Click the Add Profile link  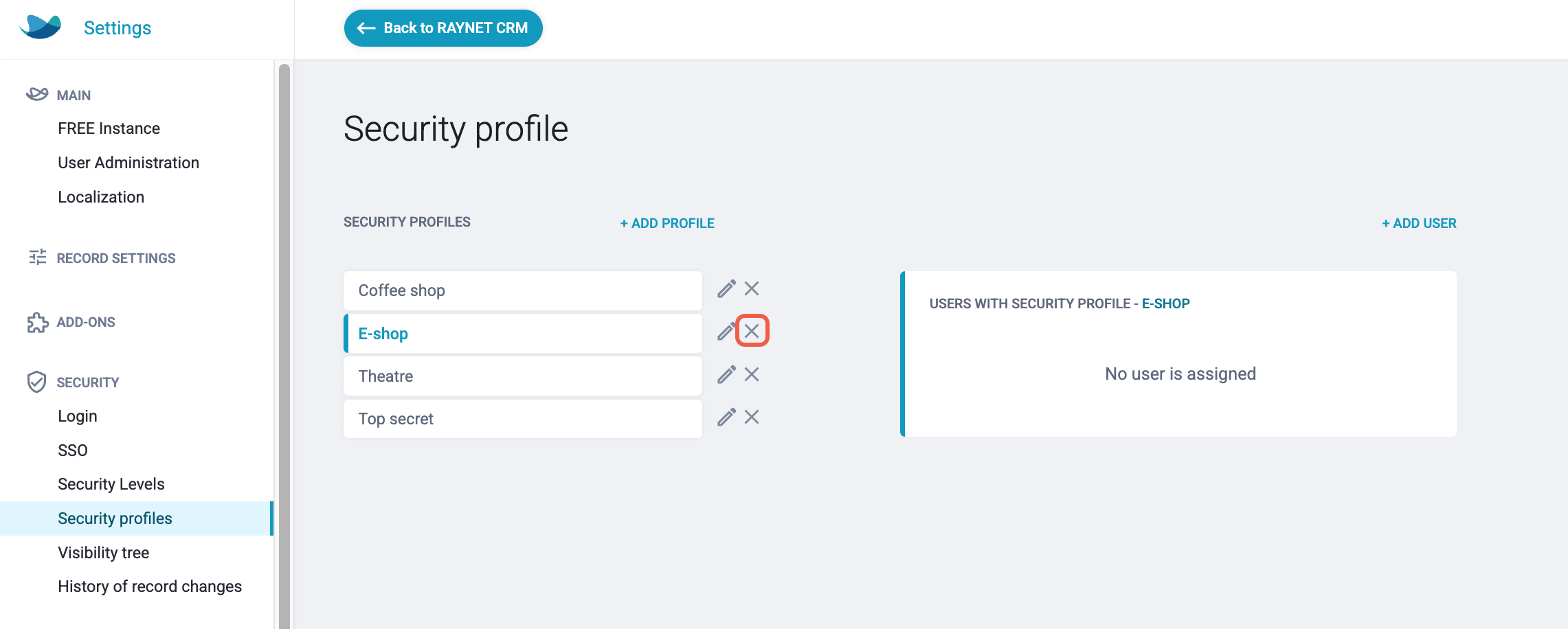tap(667, 223)
